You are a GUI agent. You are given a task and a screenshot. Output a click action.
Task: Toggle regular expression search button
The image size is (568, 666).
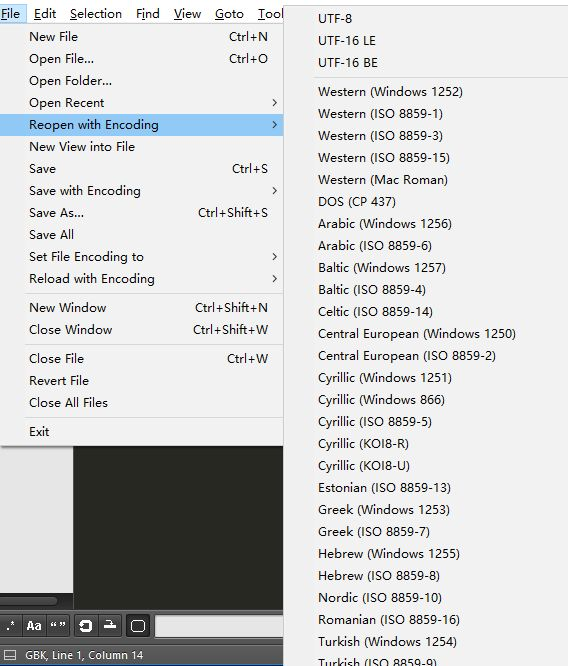point(11,626)
